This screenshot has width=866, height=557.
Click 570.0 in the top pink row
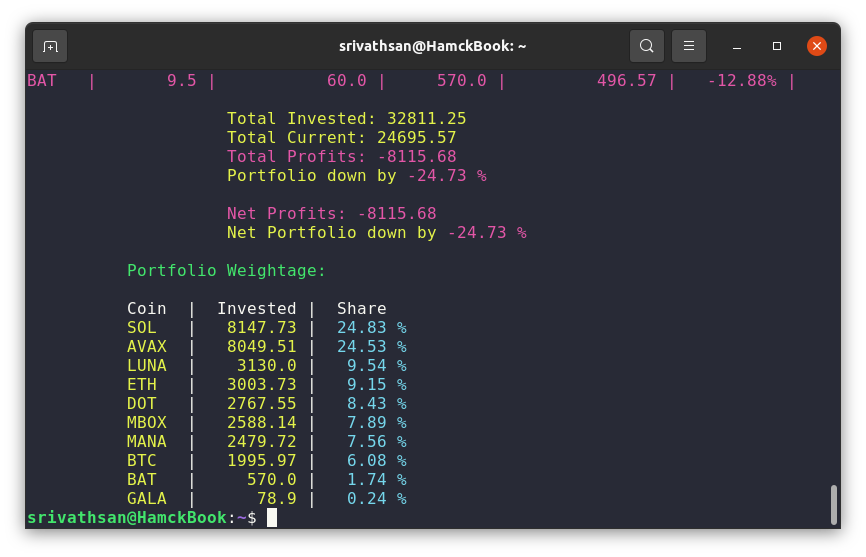click(462, 81)
